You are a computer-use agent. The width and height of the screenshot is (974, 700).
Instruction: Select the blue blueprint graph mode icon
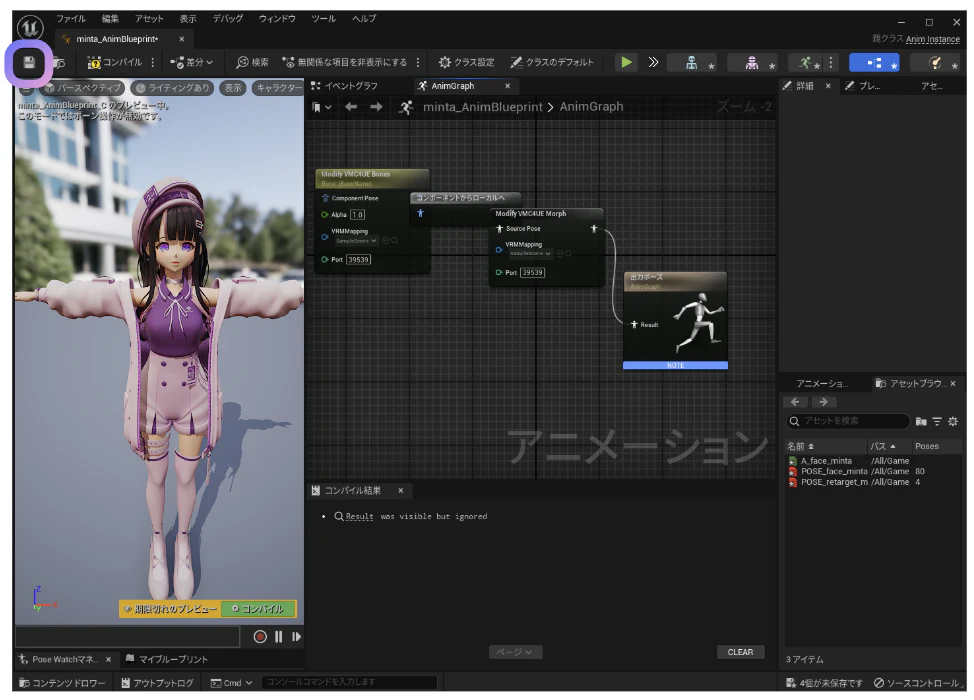[x=874, y=62]
